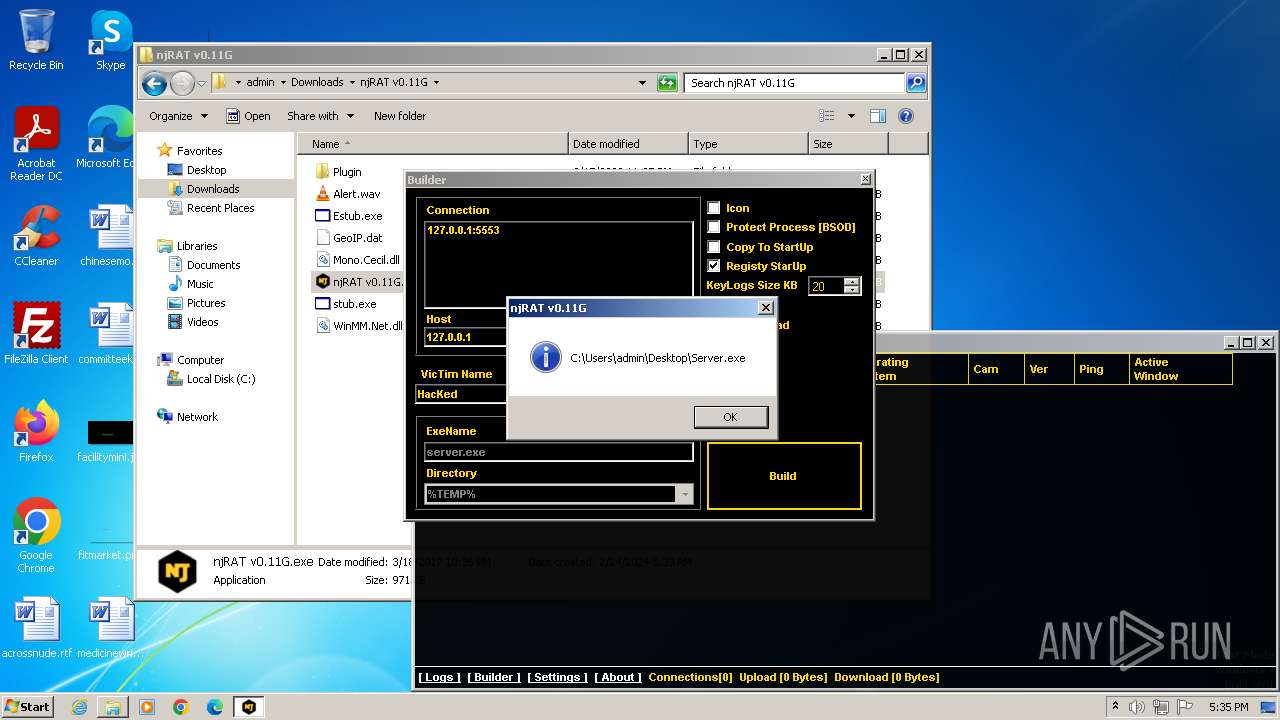Click the Cam column header in njRAT
The width and height of the screenshot is (1280, 720).
(x=996, y=369)
